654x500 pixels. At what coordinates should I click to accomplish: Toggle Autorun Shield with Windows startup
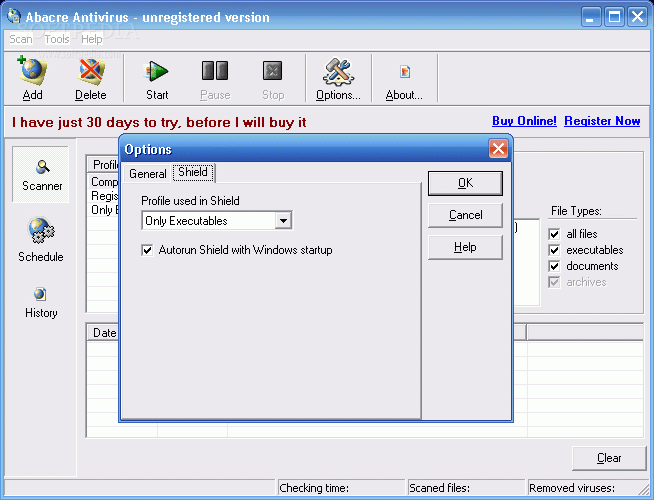click(x=147, y=250)
